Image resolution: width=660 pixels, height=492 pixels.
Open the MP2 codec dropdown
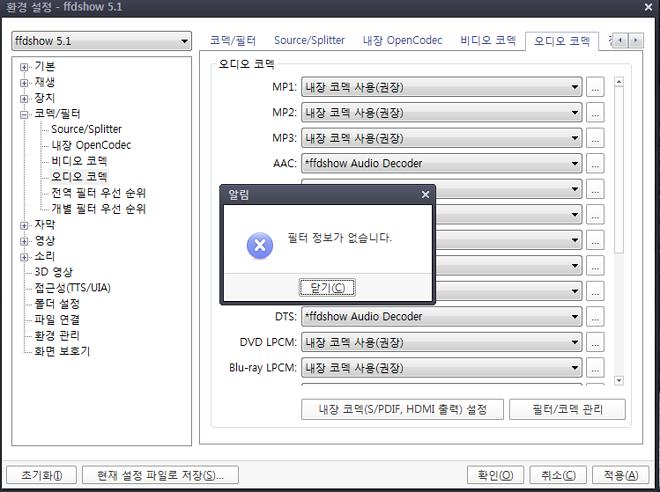441,113
